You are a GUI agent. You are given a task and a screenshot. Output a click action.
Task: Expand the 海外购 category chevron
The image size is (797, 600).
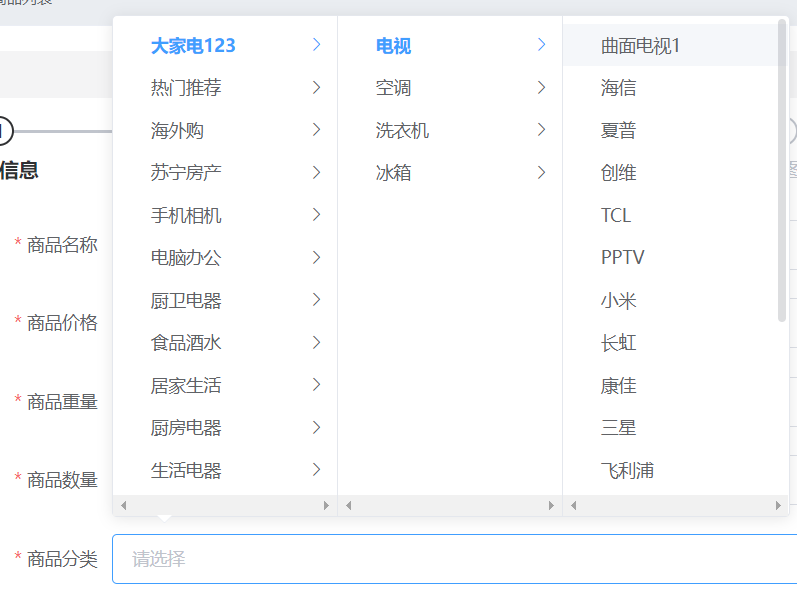(316, 130)
